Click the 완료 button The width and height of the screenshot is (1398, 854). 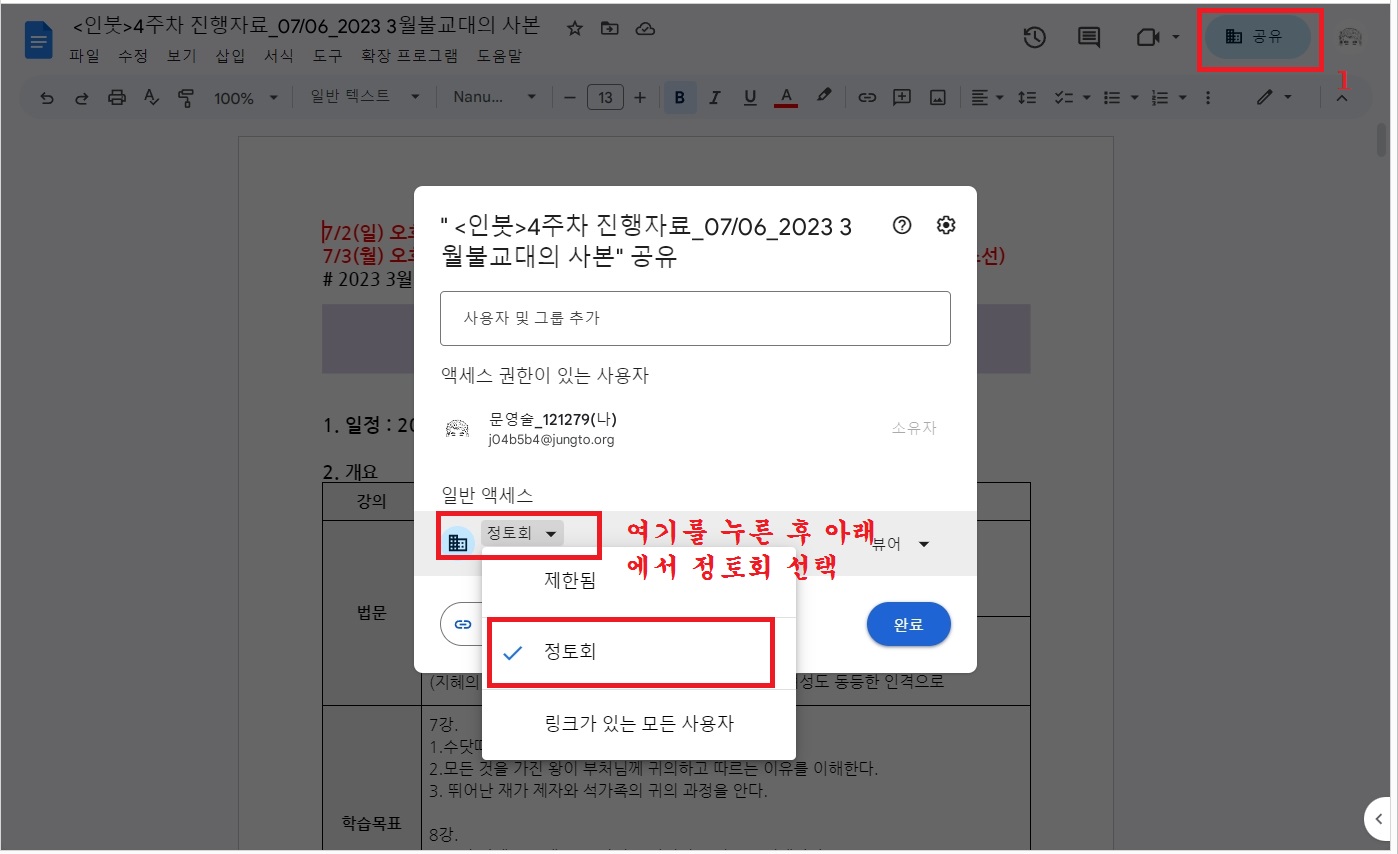coord(908,624)
